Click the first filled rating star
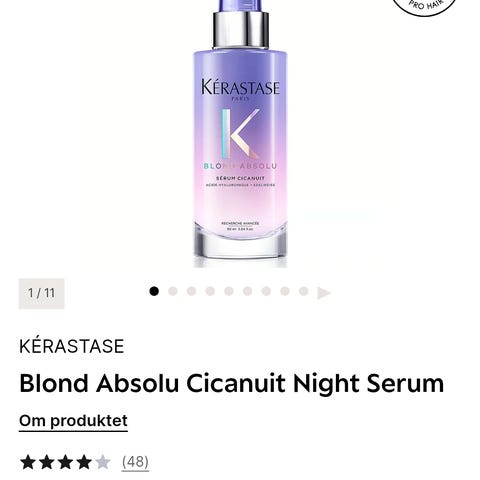 point(28,462)
